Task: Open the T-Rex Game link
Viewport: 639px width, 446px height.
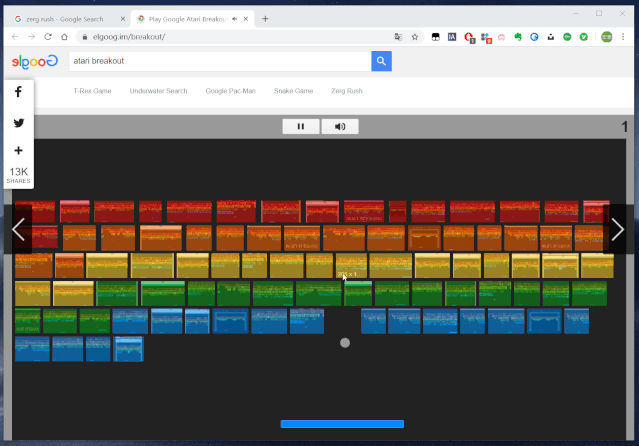Action: coord(92,91)
